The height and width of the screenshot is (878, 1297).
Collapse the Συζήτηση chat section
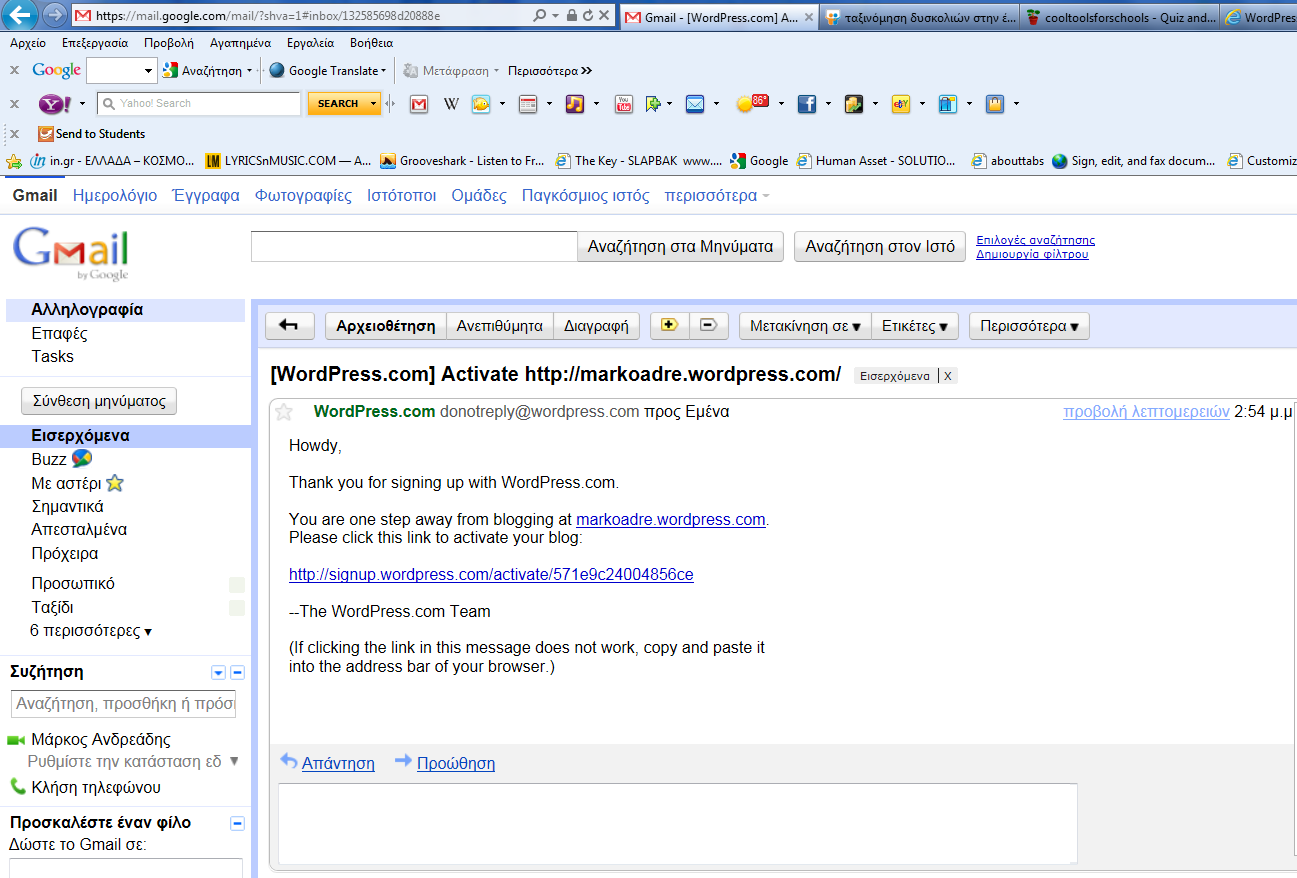click(237, 673)
